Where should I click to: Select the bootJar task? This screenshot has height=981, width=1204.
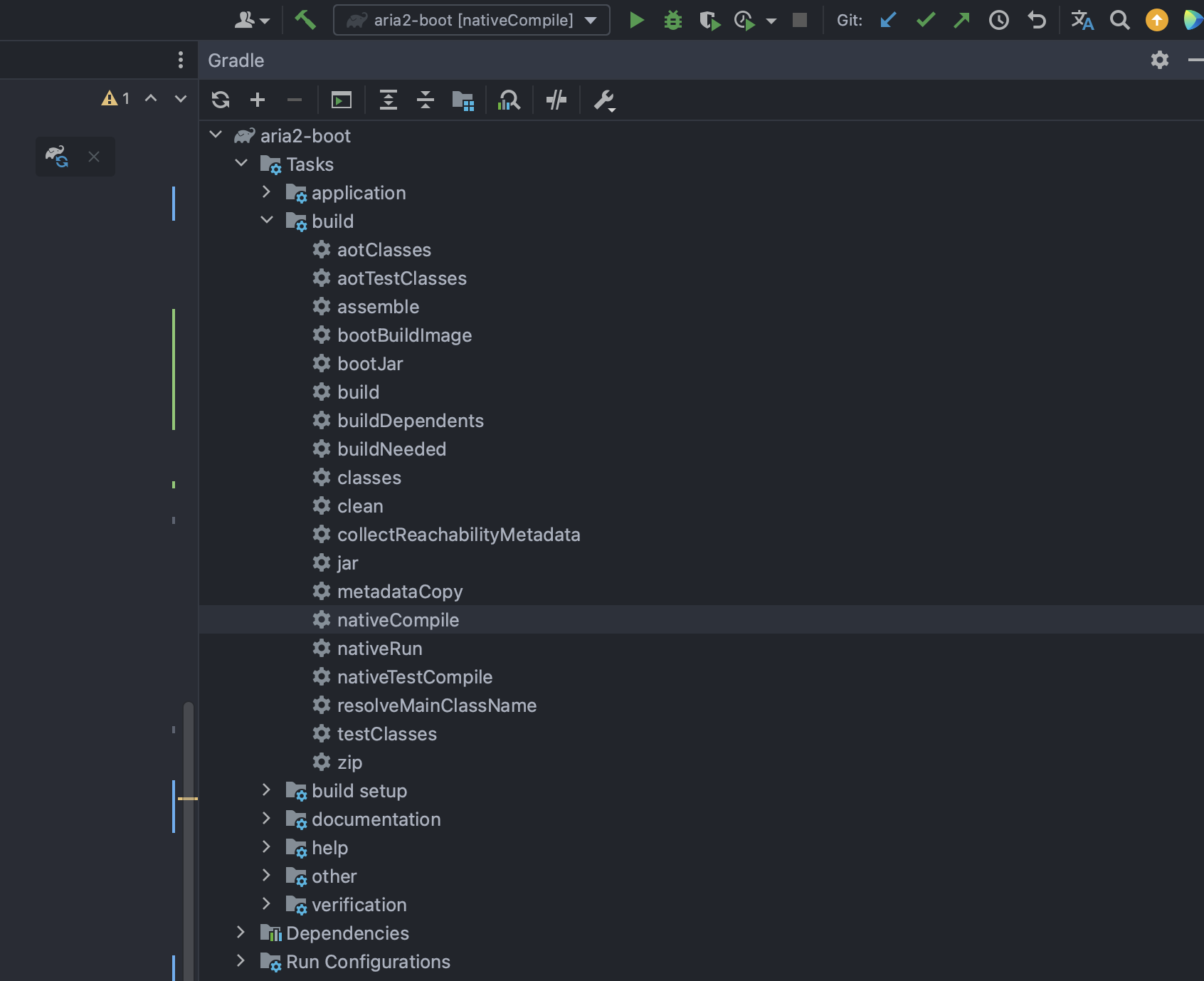370,364
